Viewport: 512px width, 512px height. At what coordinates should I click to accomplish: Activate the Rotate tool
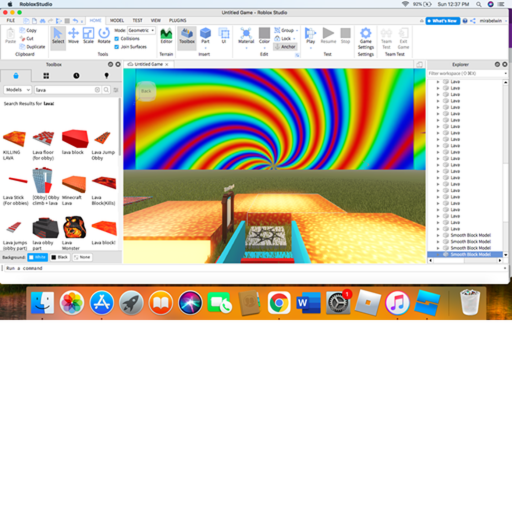(104, 35)
